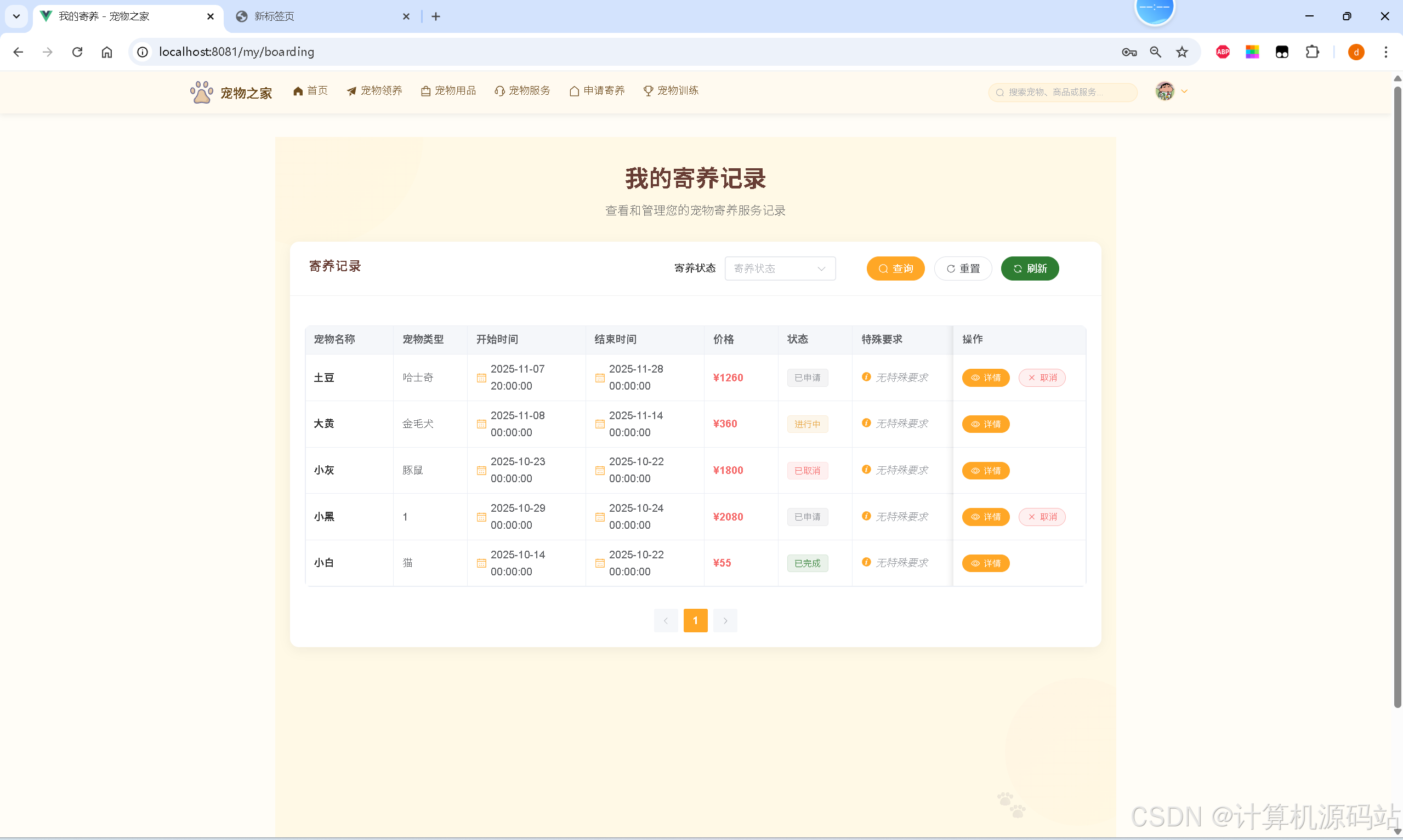Image resolution: width=1403 pixels, height=840 pixels.
Task: Click the address bar URL localhost:8081/my/boarding
Action: coord(237,52)
